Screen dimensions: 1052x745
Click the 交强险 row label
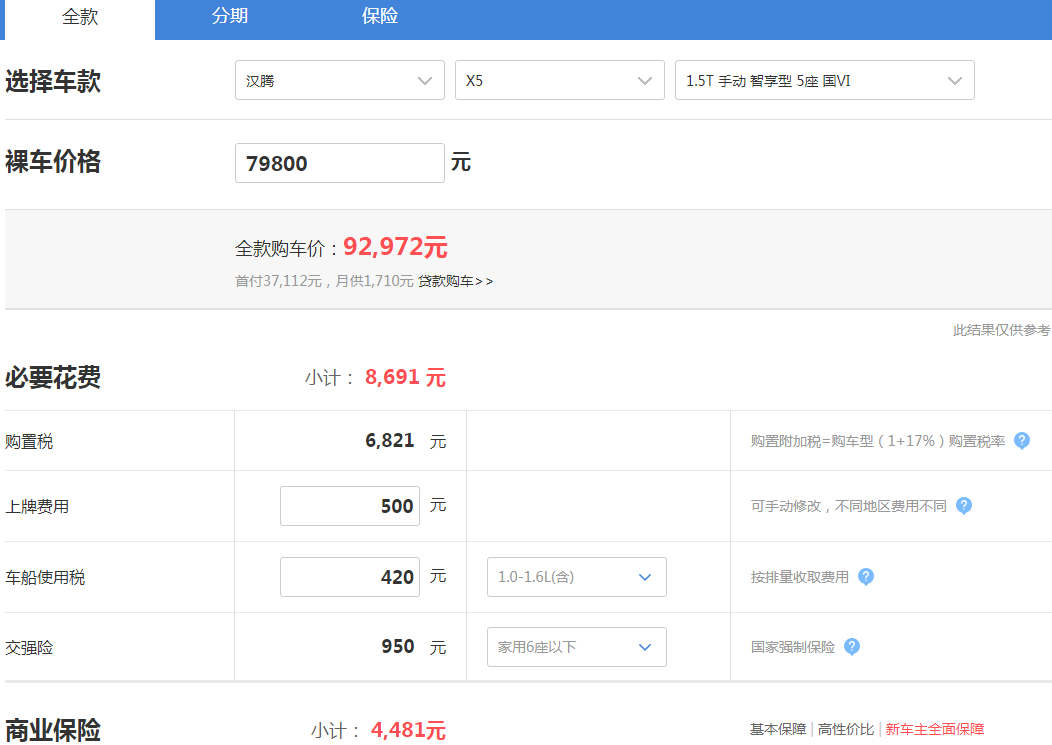[29, 648]
